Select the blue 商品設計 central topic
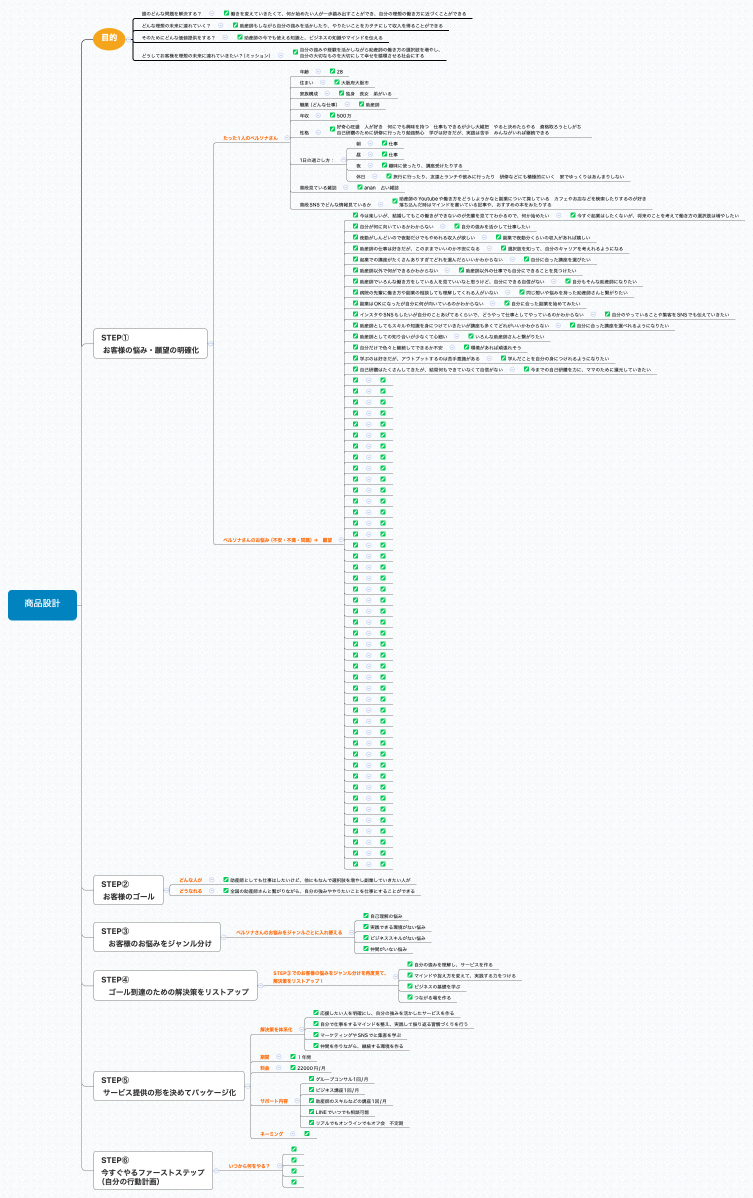Screen dimensions: 753x1198 tap(42, 603)
